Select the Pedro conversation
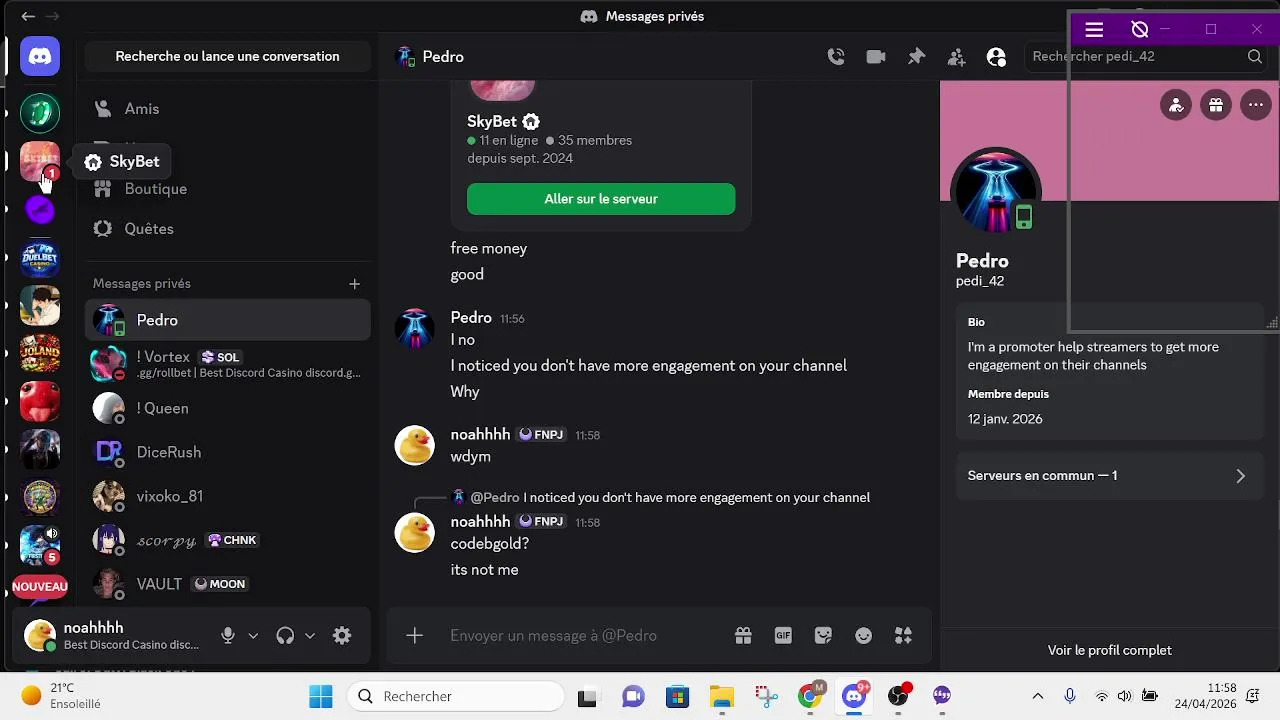 228,320
